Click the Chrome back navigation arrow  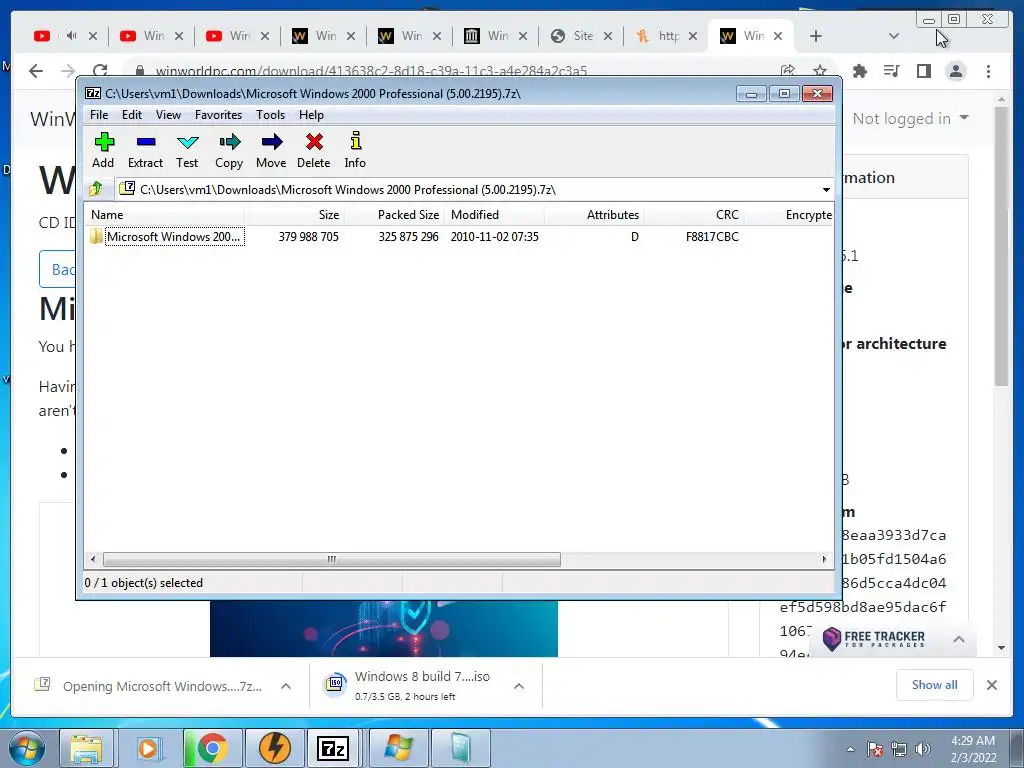click(36, 71)
